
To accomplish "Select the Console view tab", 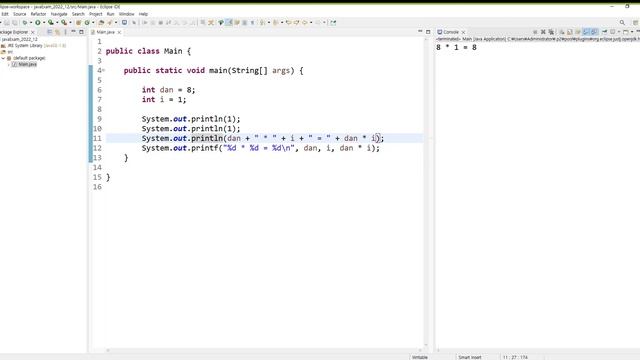I will tap(451, 32).
